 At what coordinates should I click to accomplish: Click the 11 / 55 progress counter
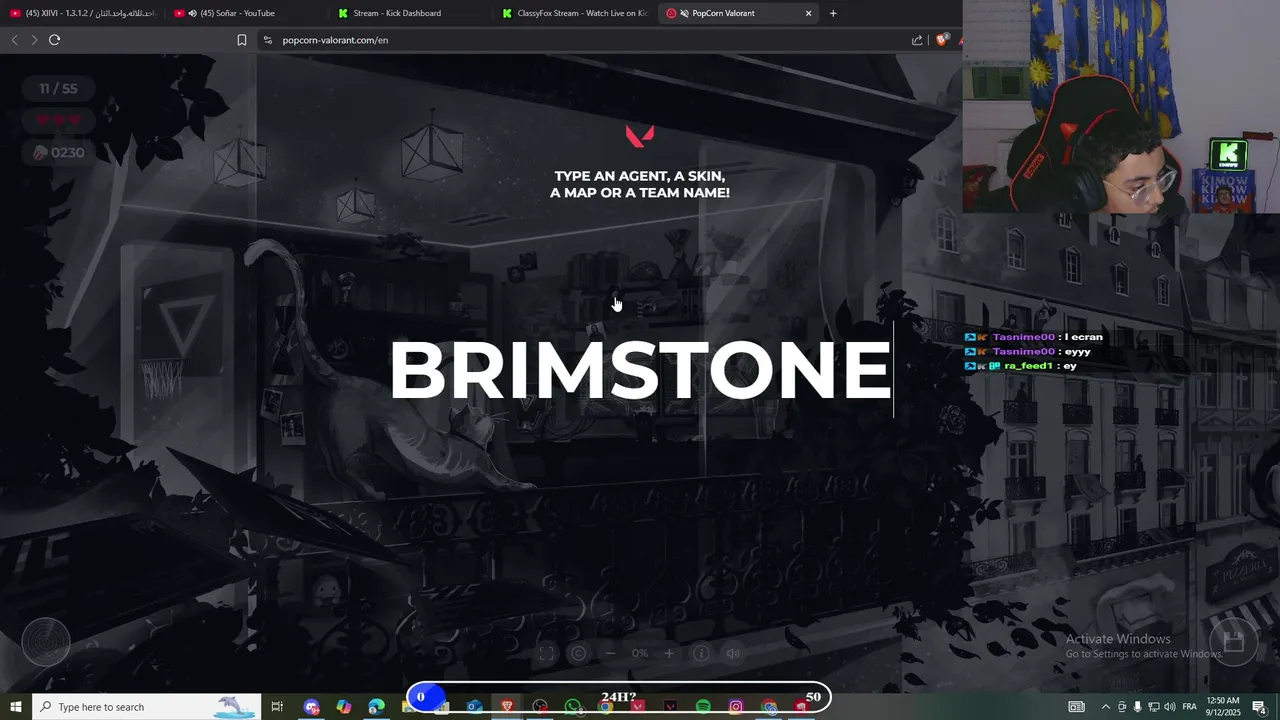58,88
